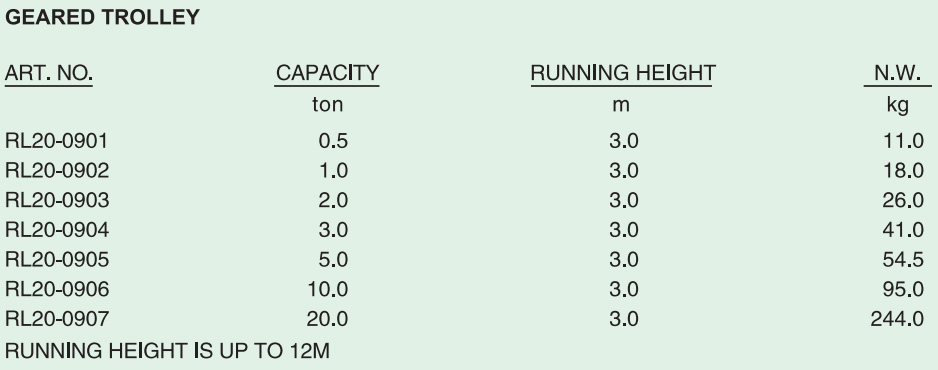938x370 pixels.
Task: Select the ART. NO. column header
Action: point(48,74)
